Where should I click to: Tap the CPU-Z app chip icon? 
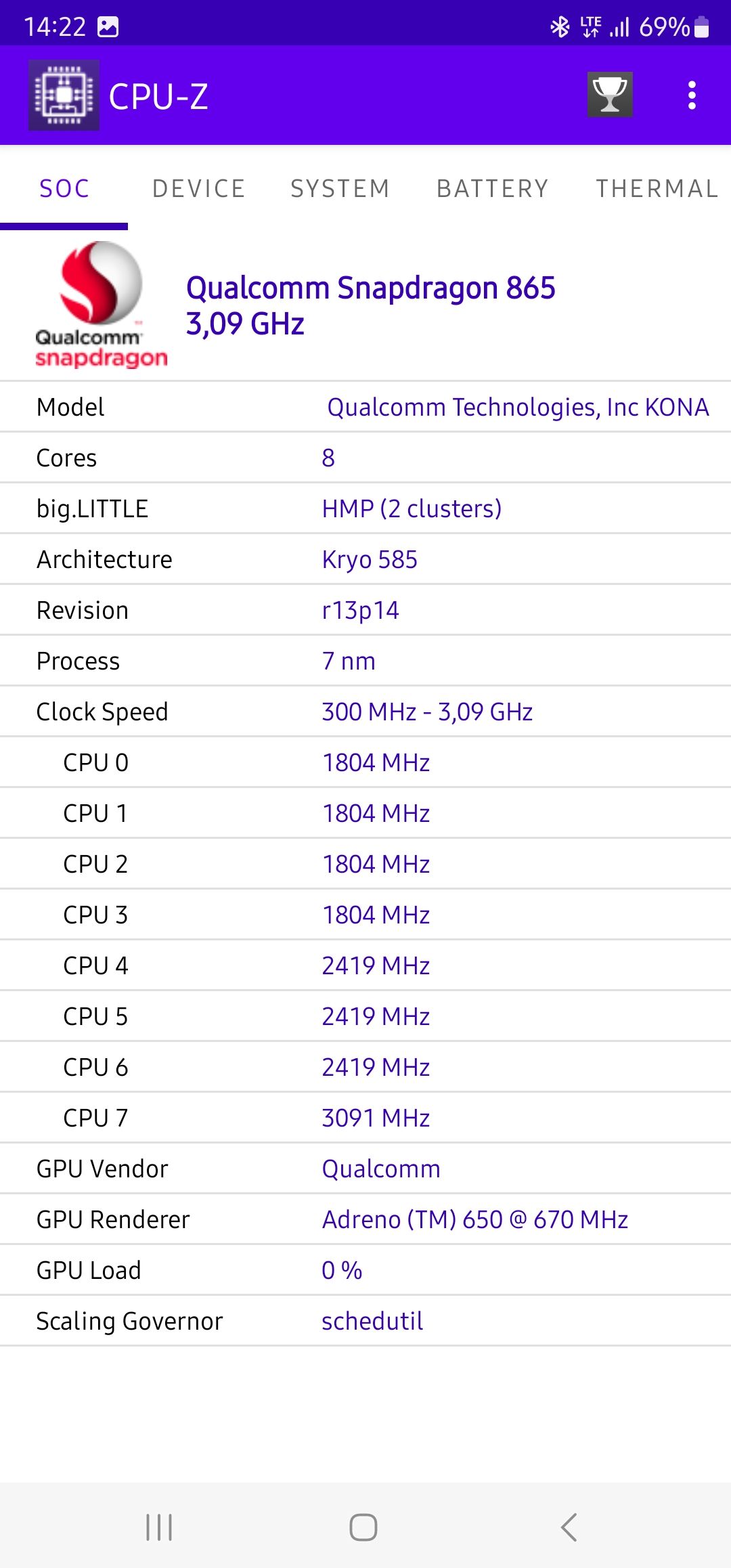[x=64, y=95]
